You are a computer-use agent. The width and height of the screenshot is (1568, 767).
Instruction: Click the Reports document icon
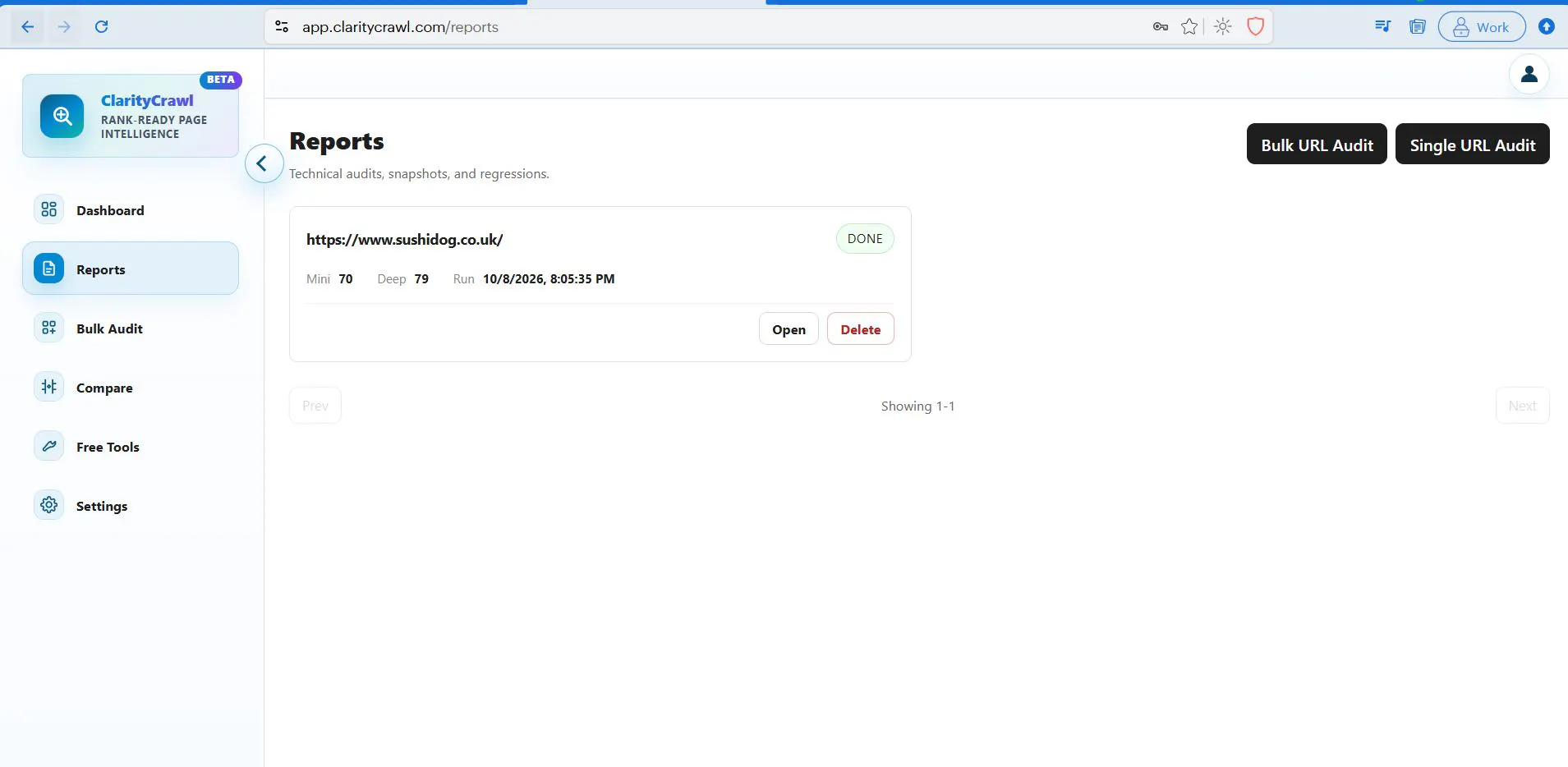pyautogui.click(x=49, y=269)
